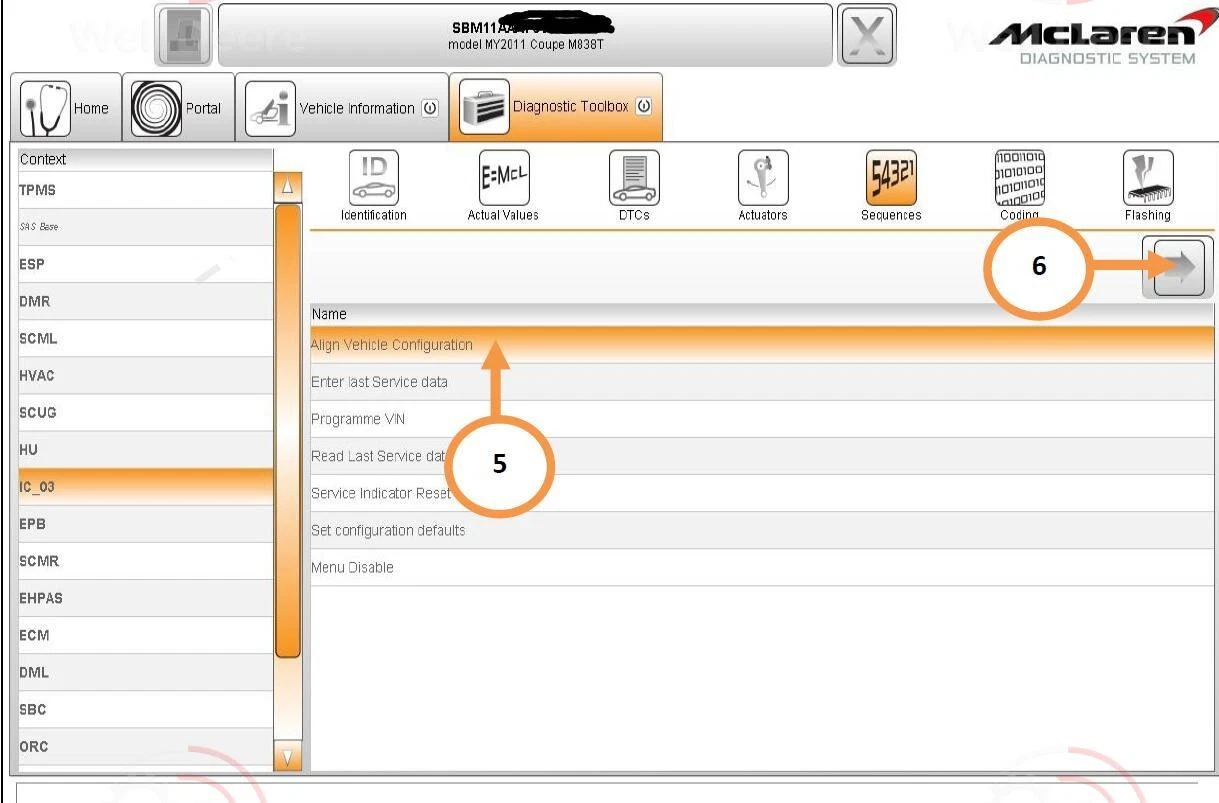This screenshot has width=1219, height=803.
Task: Click the Portal spiral icon
Action: pos(156,108)
